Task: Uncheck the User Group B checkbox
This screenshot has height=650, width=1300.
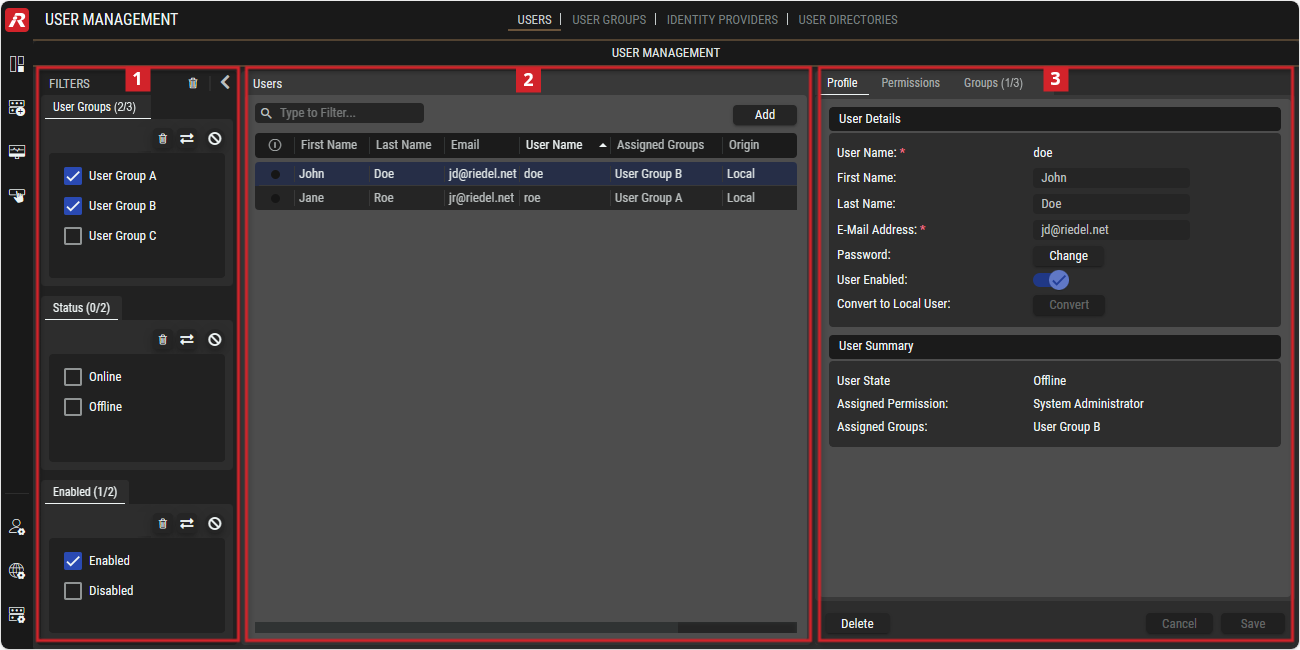Action: (73, 206)
